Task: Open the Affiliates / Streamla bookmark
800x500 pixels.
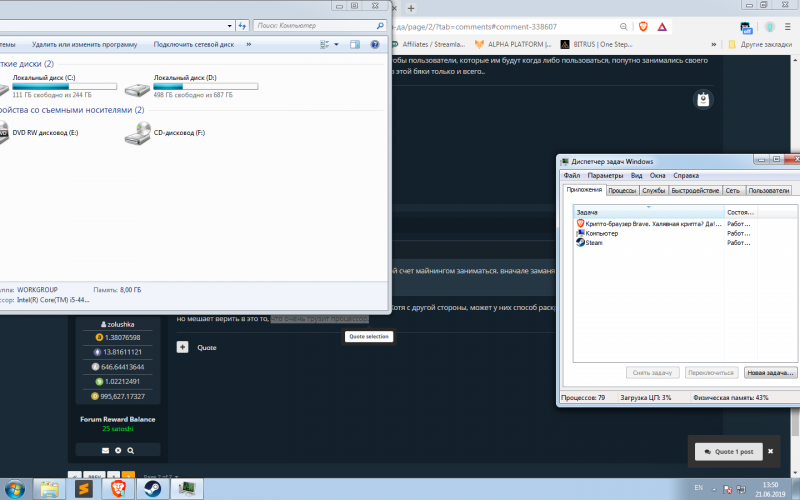Action: (x=429, y=44)
